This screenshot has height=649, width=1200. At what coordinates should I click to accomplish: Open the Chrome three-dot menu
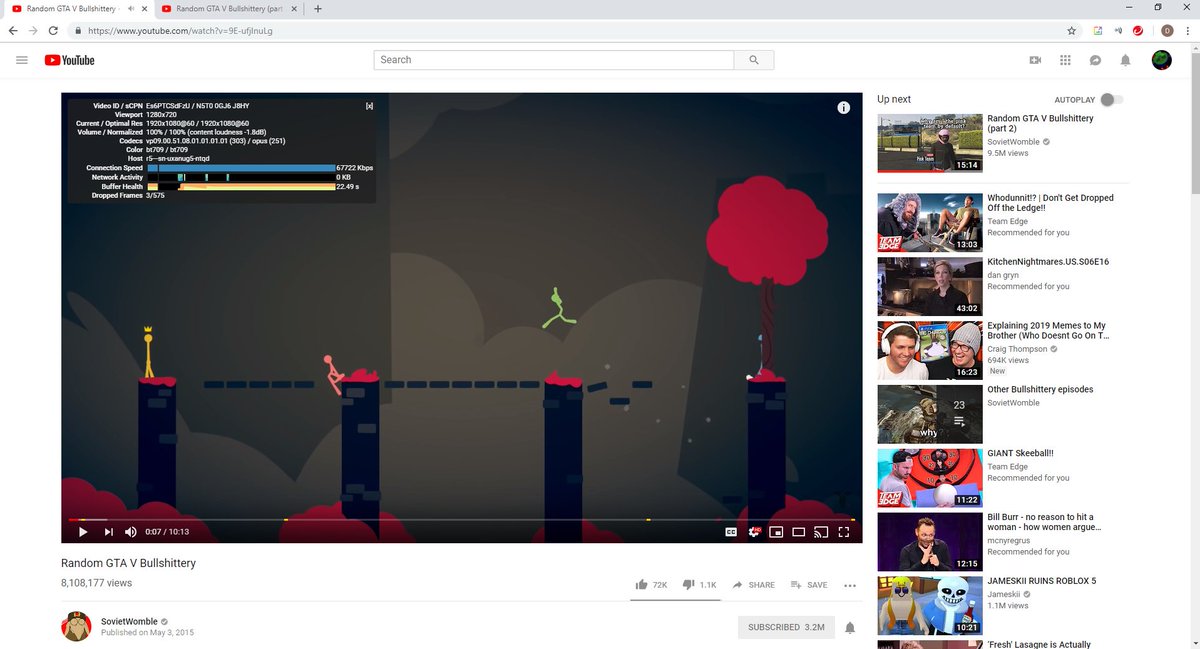(x=1187, y=31)
